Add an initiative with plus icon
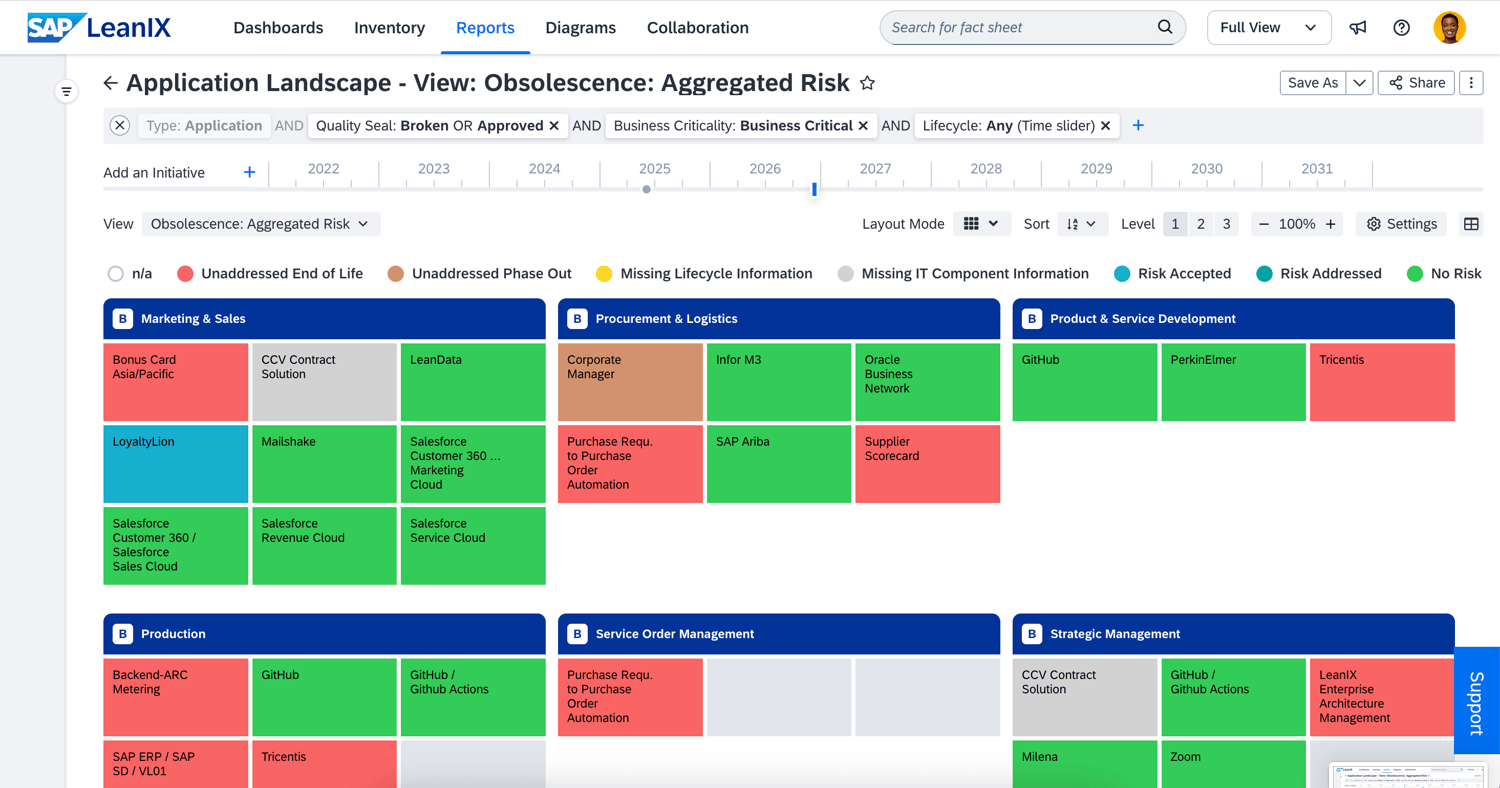1500x788 pixels. [x=250, y=172]
